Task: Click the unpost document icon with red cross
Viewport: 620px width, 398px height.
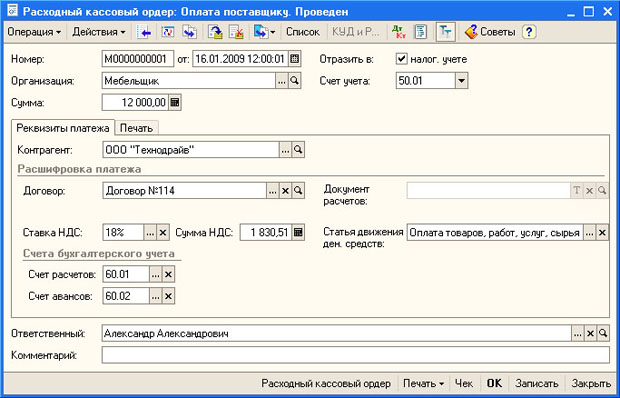Action: pyautogui.click(x=236, y=32)
